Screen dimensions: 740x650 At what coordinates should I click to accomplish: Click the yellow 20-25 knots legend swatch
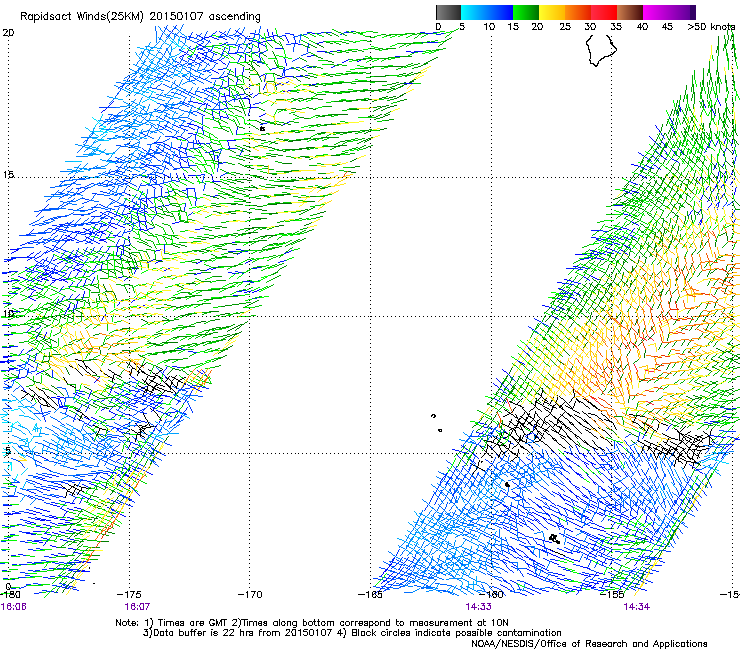tap(552, 12)
